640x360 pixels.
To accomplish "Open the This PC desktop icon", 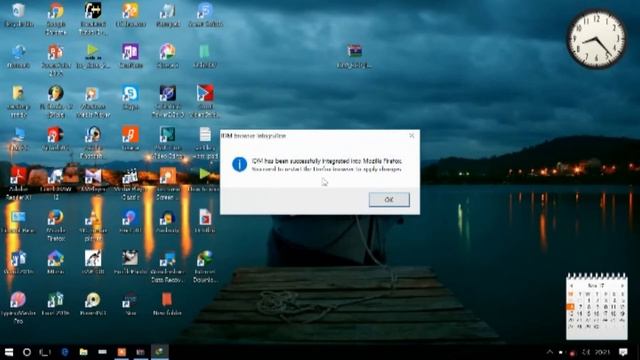I will tap(18, 139).
